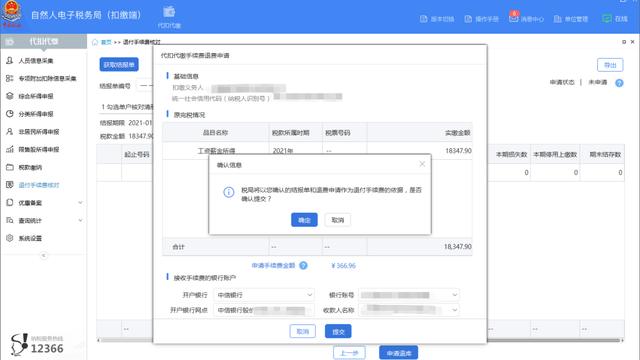Click the 结报单编号 input field
Viewport: 640px width, 360px height.
[145, 86]
